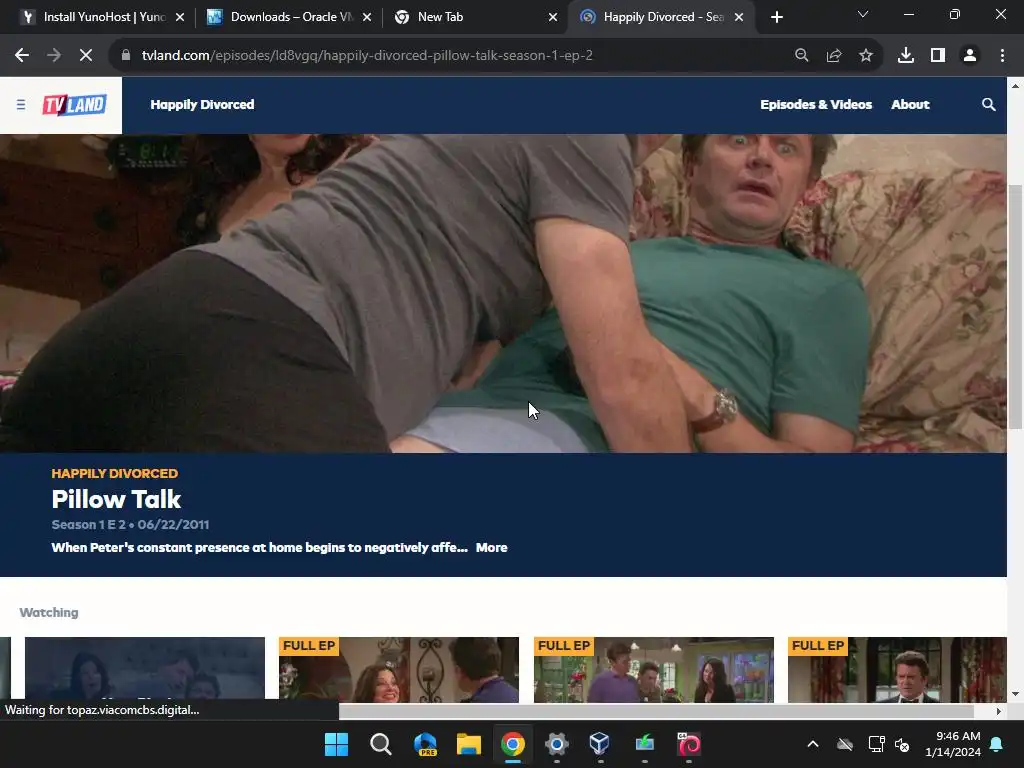Open the Chrome profile icon
Viewport: 1024px width, 768px height.
[970, 56]
